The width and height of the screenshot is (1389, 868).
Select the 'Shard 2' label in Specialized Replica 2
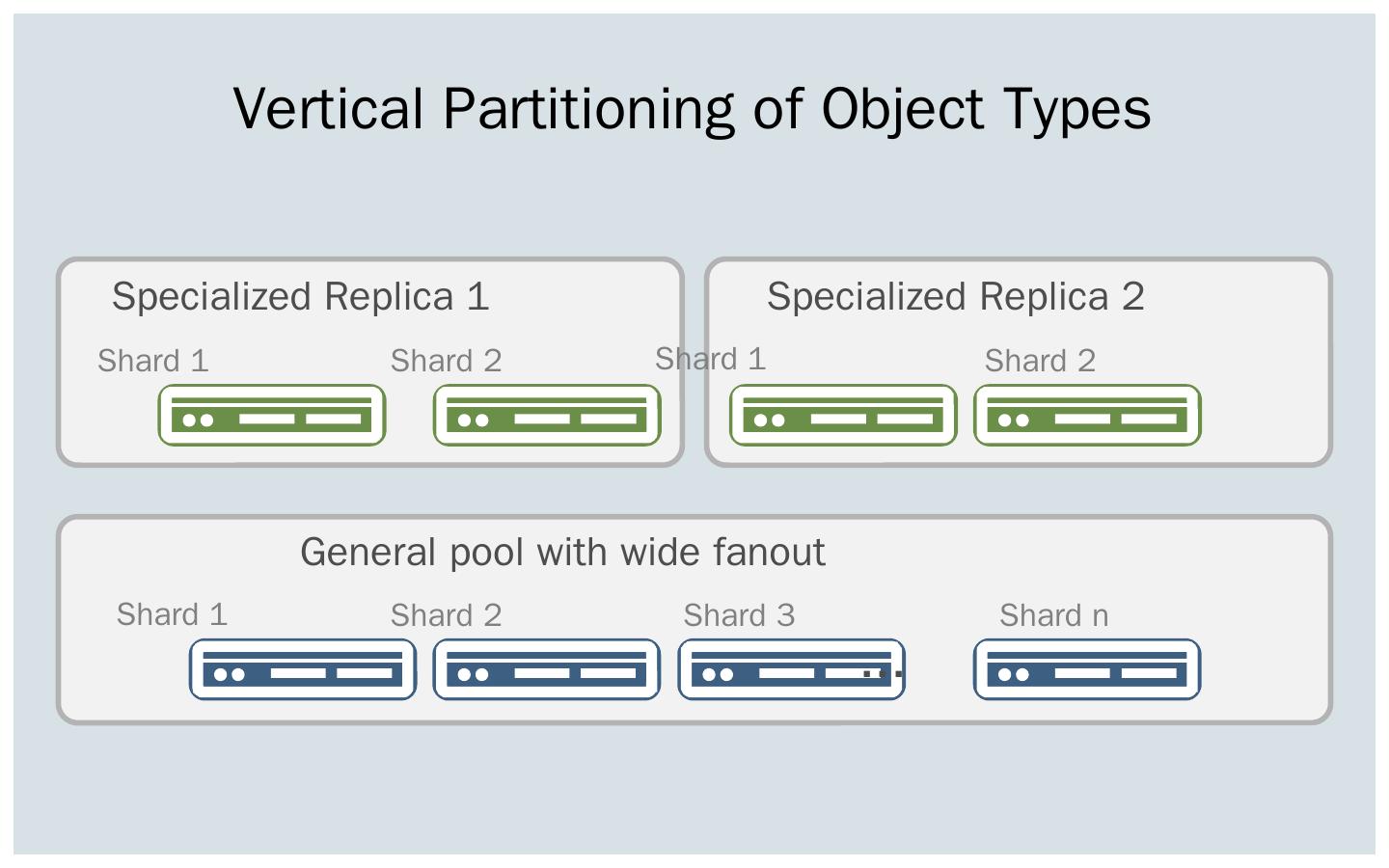(x=1040, y=361)
